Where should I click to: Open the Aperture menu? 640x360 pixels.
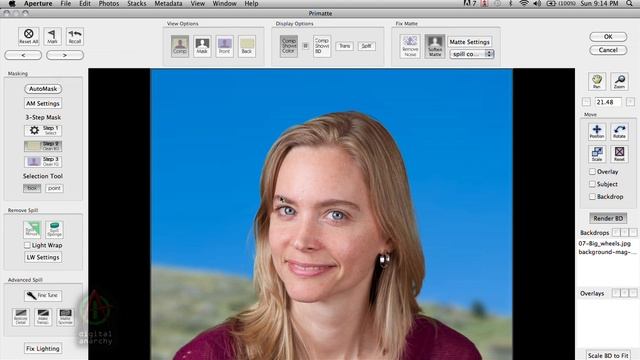(x=38, y=4)
